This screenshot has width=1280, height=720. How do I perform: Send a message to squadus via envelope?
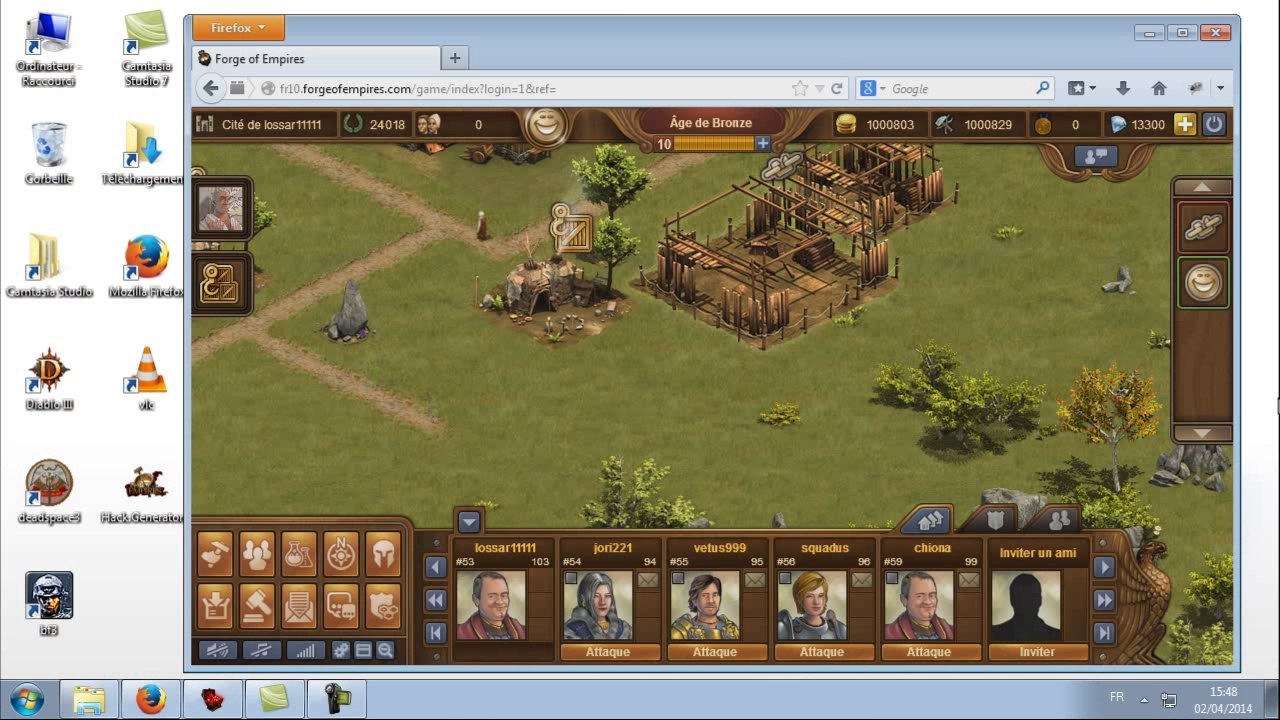(862, 580)
